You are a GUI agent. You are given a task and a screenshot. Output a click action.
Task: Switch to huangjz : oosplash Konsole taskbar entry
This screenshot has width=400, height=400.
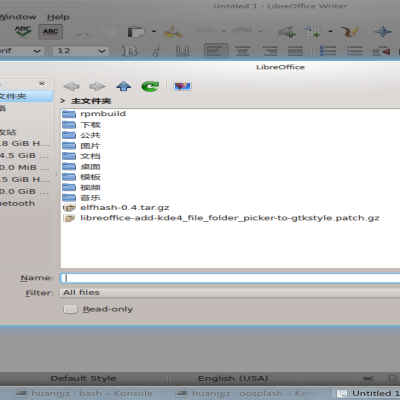249,393
